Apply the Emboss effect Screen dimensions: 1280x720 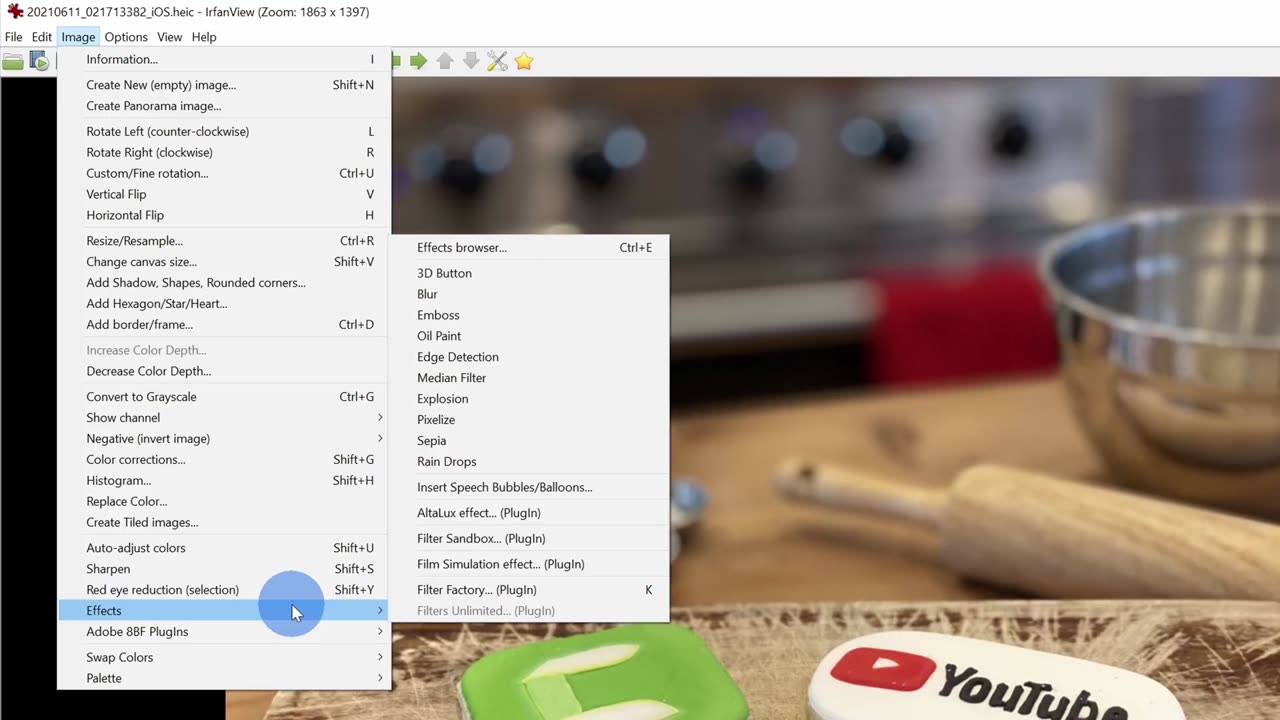point(529,315)
